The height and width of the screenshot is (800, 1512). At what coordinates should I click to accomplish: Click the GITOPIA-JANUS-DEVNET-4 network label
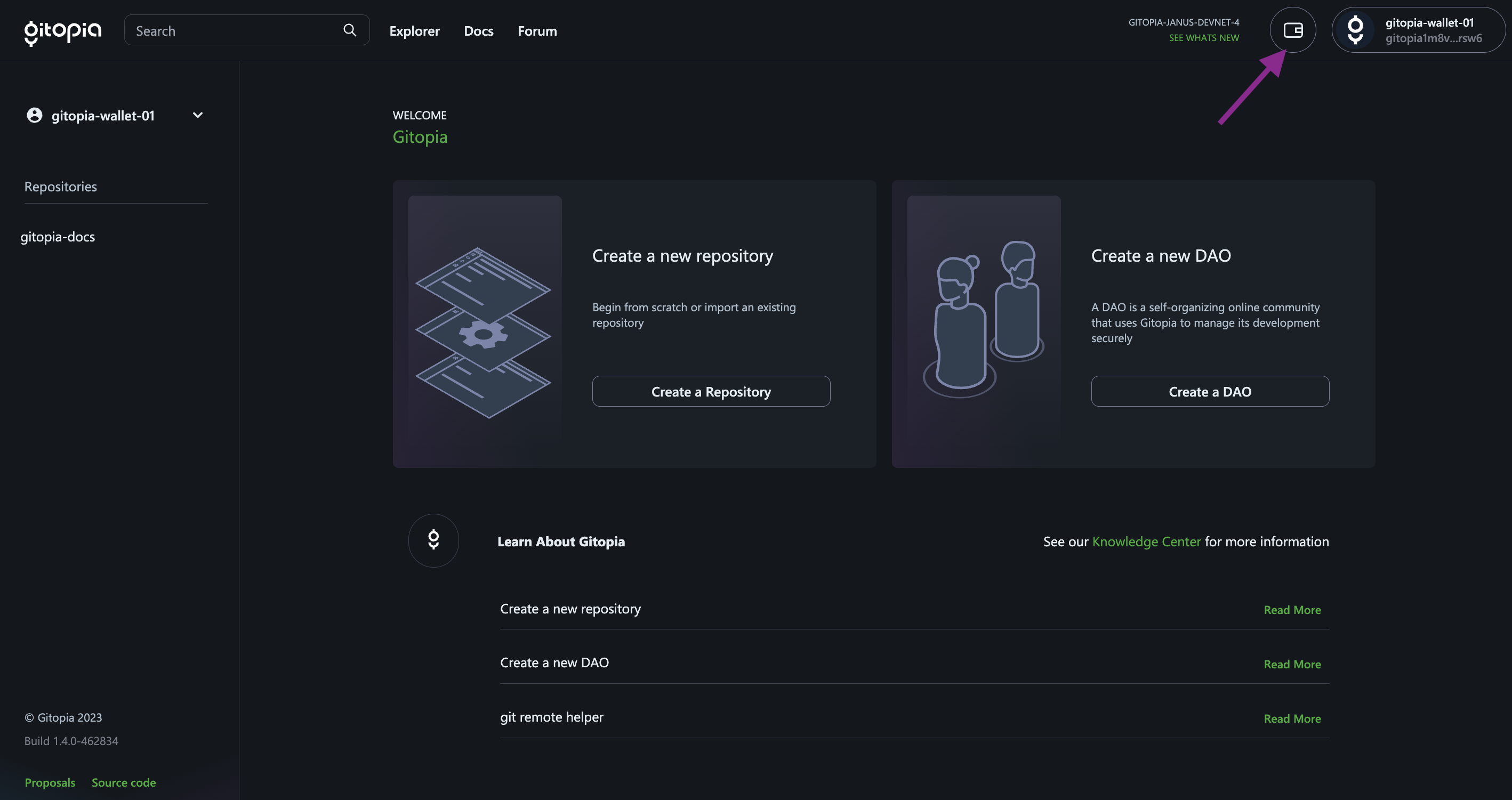pos(1184,22)
